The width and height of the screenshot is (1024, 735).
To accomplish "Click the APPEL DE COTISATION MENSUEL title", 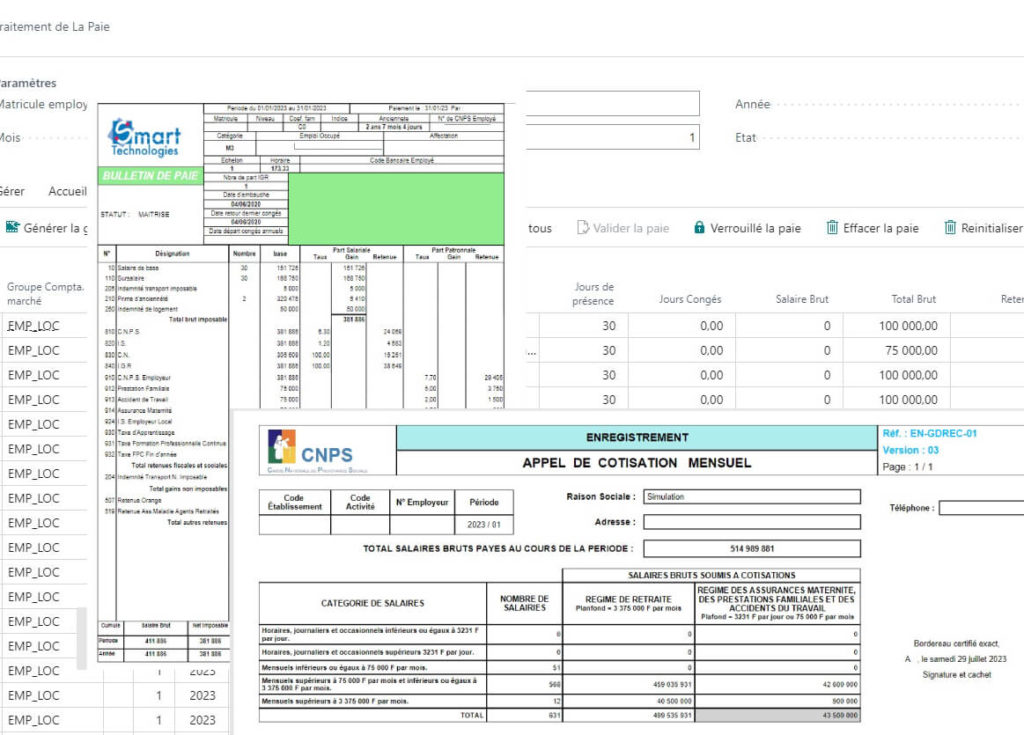I will [637, 463].
